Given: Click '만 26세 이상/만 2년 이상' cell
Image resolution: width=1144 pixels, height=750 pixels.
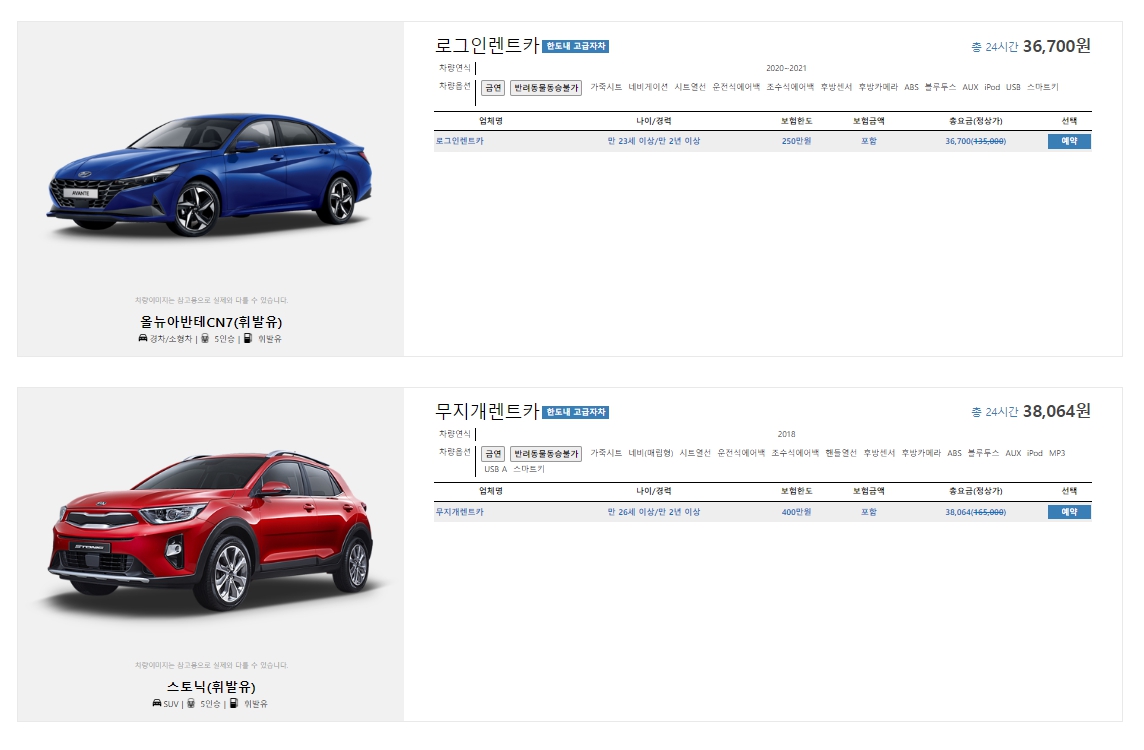Looking at the screenshot, I should coord(654,511).
